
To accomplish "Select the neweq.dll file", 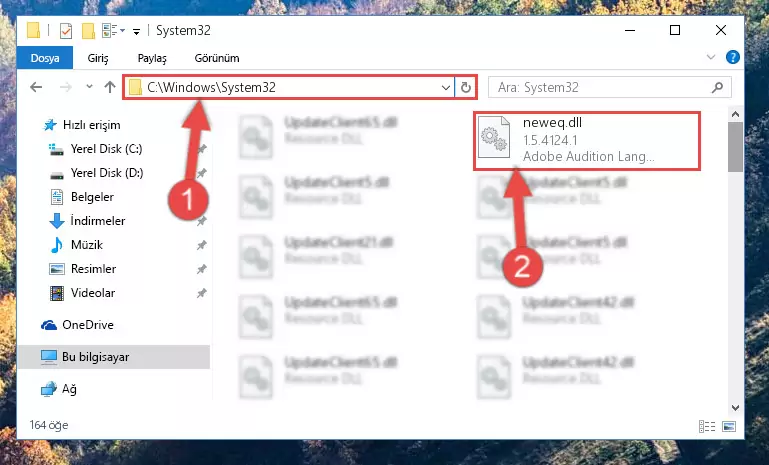I will [587, 141].
